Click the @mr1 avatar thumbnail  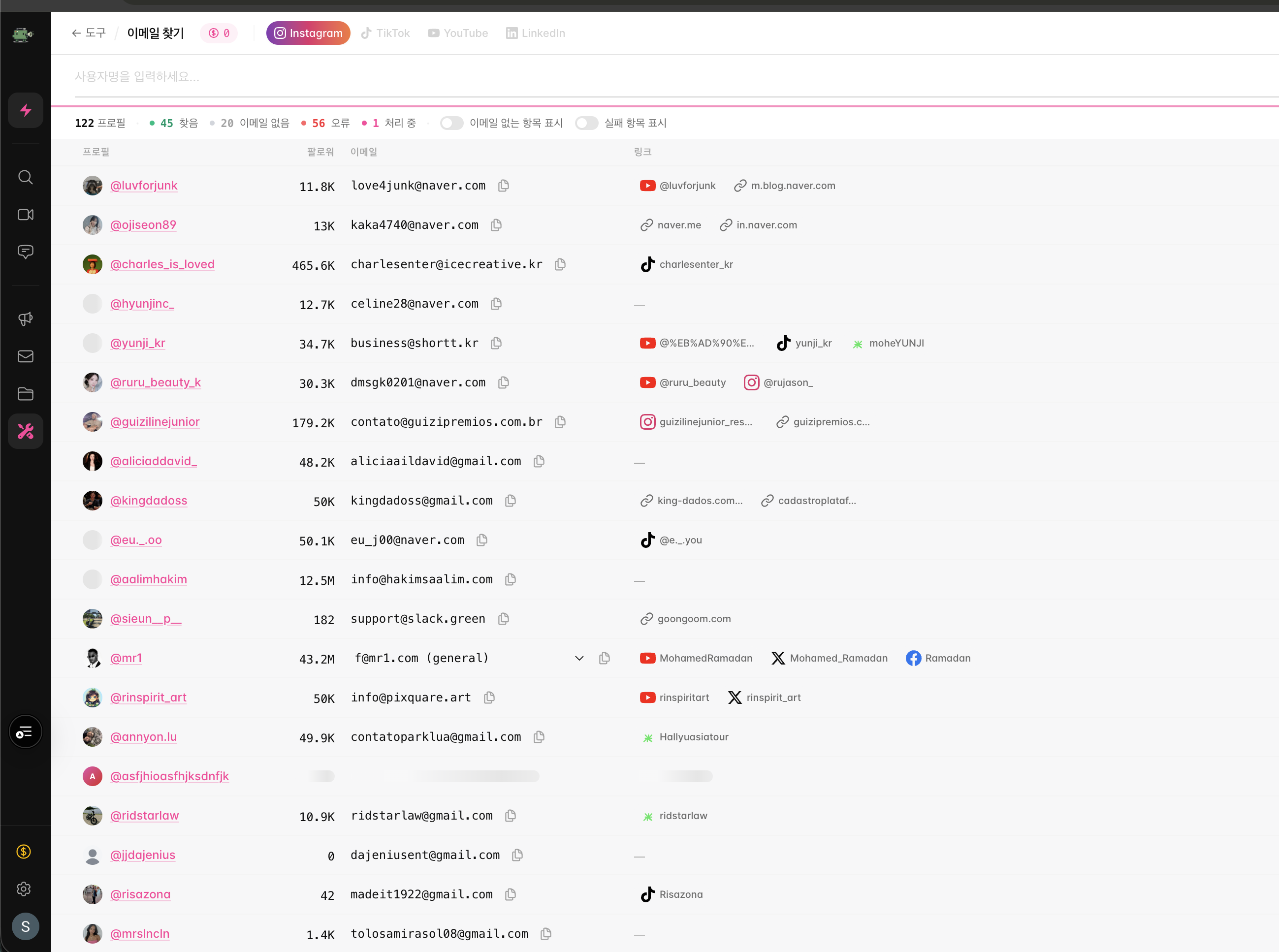tap(92, 658)
